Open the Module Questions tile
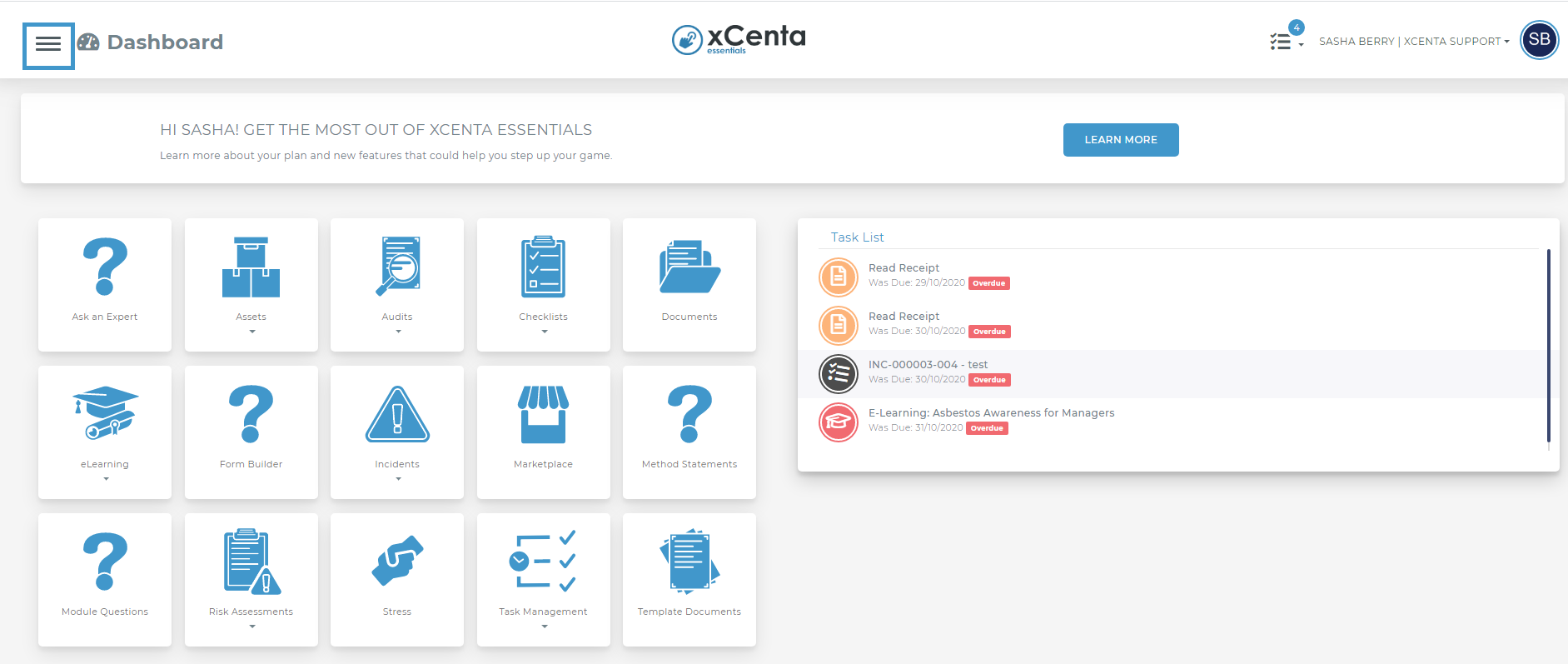This screenshot has width=1568, height=664. coord(105,580)
